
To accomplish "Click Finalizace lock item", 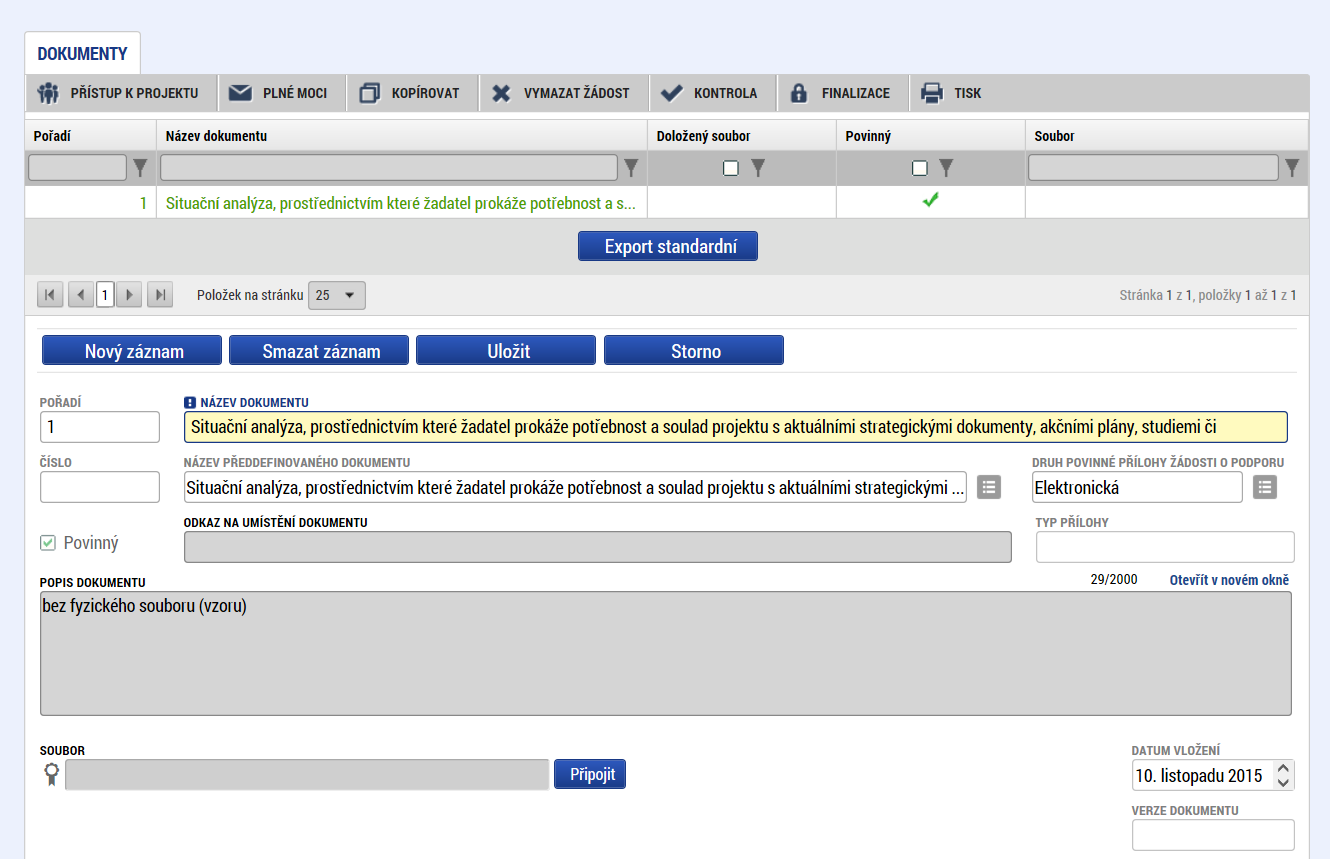I will pyautogui.click(x=840, y=93).
